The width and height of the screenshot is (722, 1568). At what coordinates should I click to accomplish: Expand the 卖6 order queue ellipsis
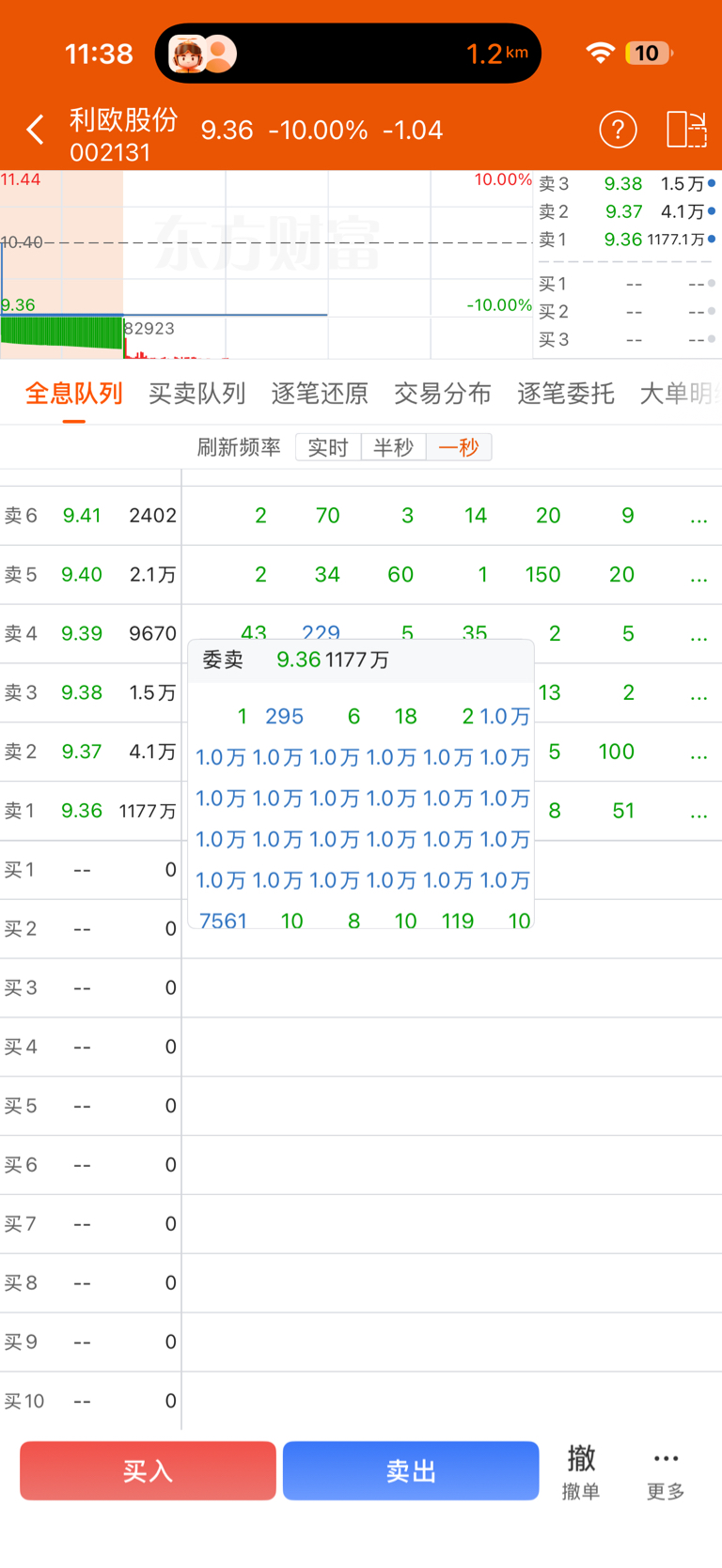pos(698,517)
